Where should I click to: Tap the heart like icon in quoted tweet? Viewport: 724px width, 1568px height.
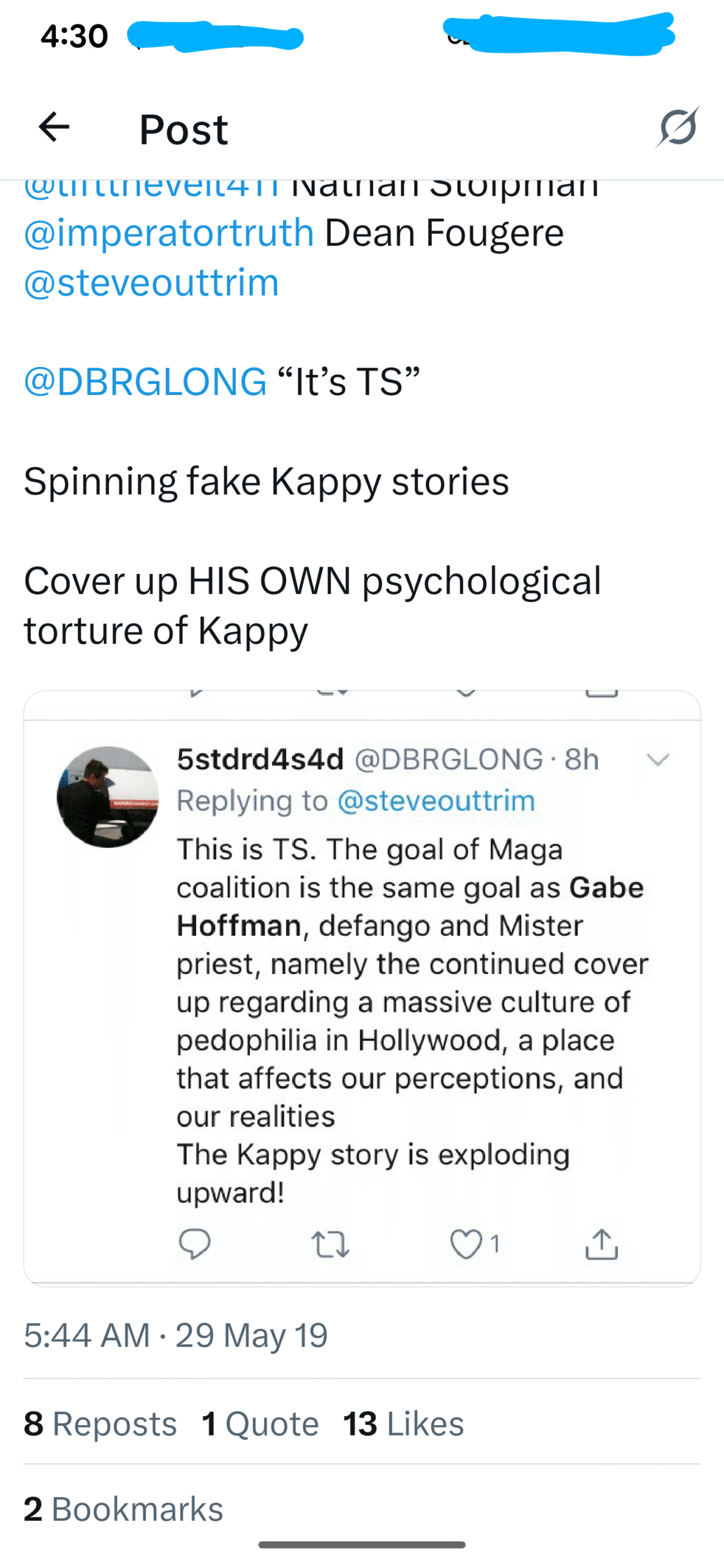click(x=466, y=1245)
